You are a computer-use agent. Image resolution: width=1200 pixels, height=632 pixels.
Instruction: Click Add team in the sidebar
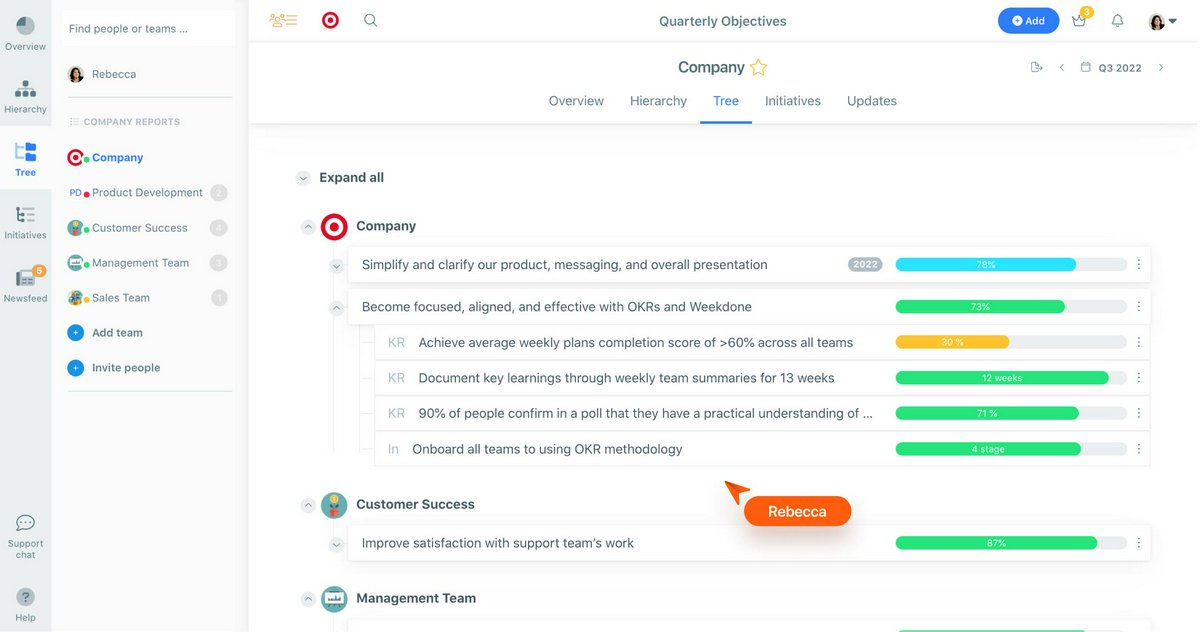tap(117, 333)
